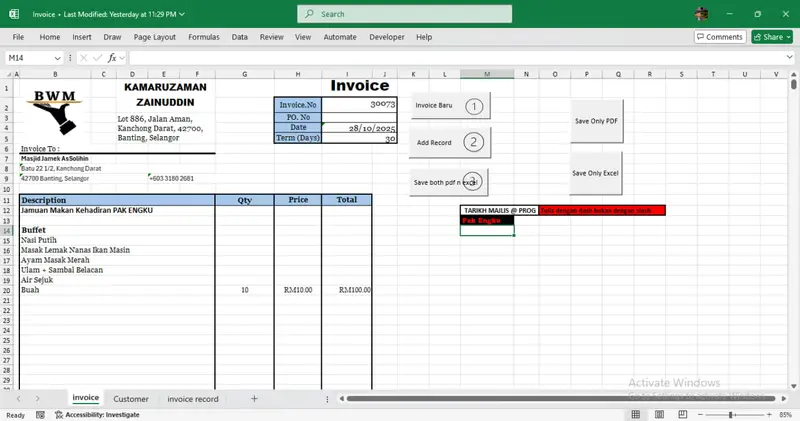Switch to Page Layout view icon

(659, 414)
